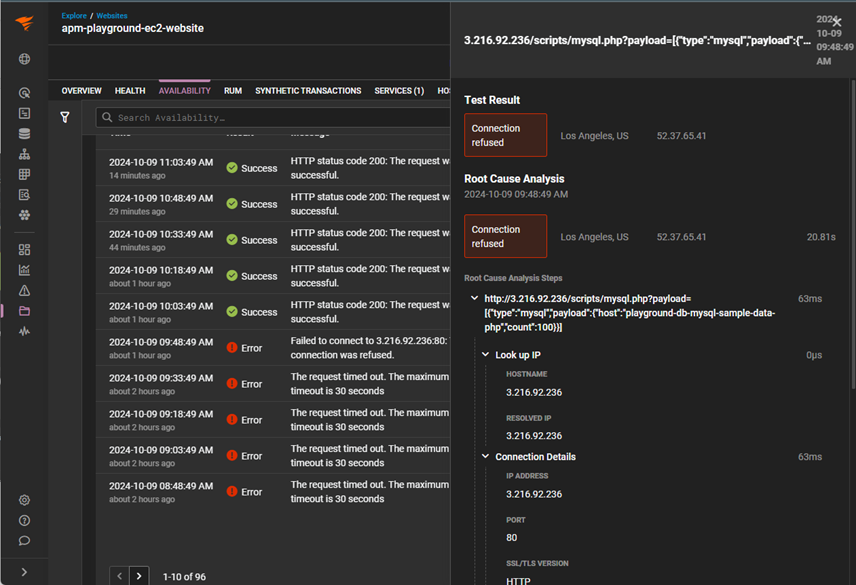Collapse the Connection Details section
This screenshot has height=585, width=856.
pos(486,457)
